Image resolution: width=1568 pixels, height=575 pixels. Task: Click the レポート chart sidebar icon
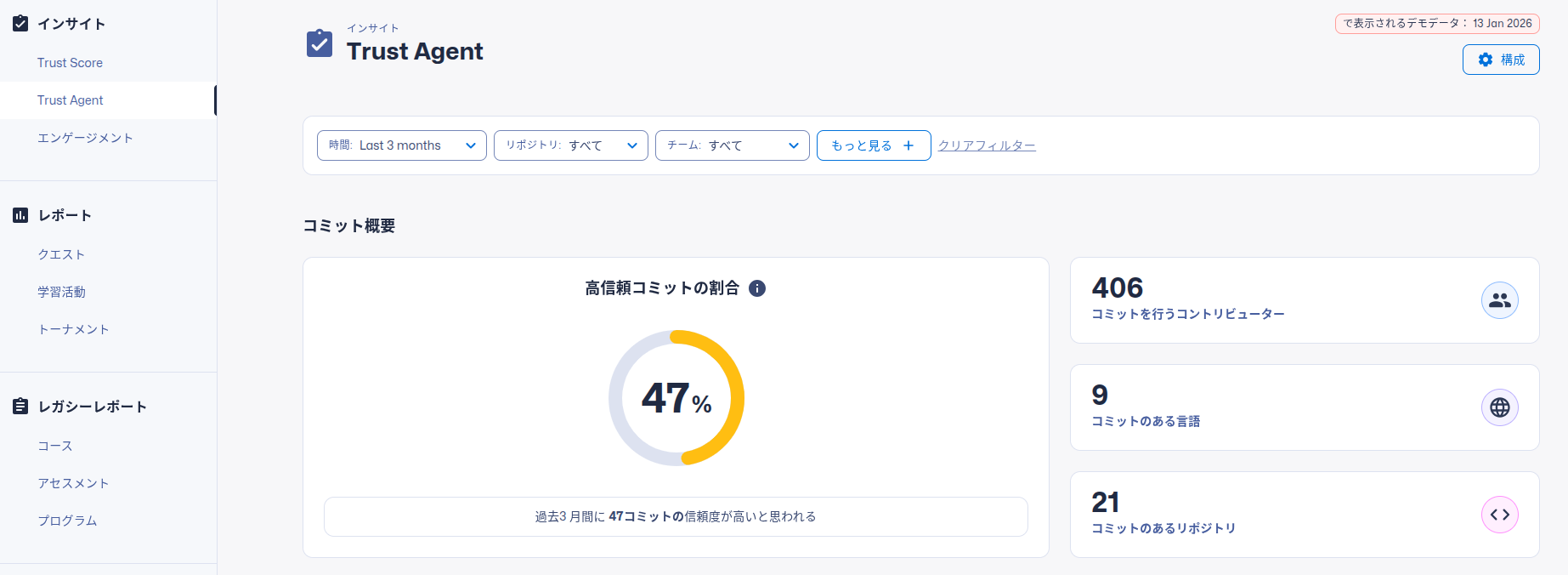tap(20, 215)
